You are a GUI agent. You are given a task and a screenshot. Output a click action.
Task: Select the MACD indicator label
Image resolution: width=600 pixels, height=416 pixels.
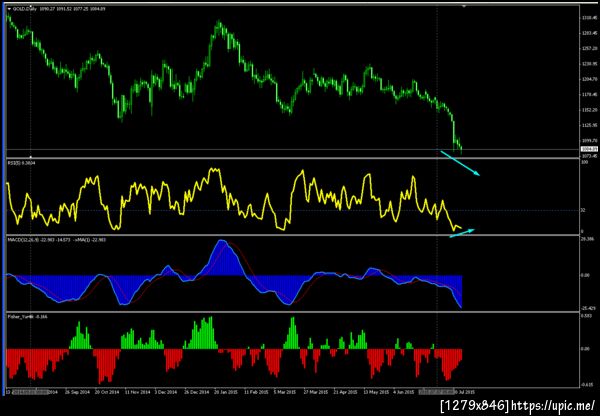(57, 240)
